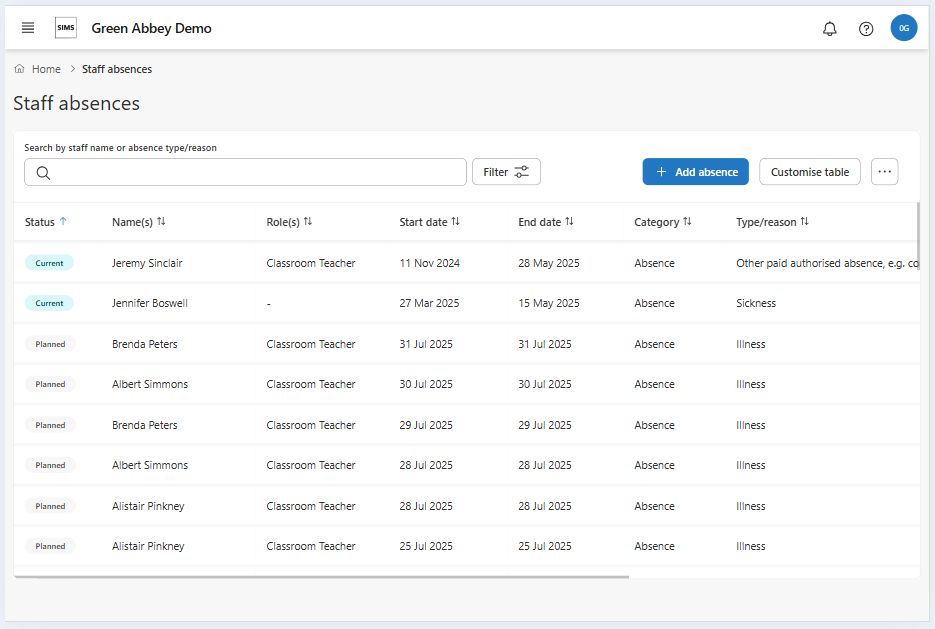
Task: Open the help question mark icon
Action: (x=866, y=29)
